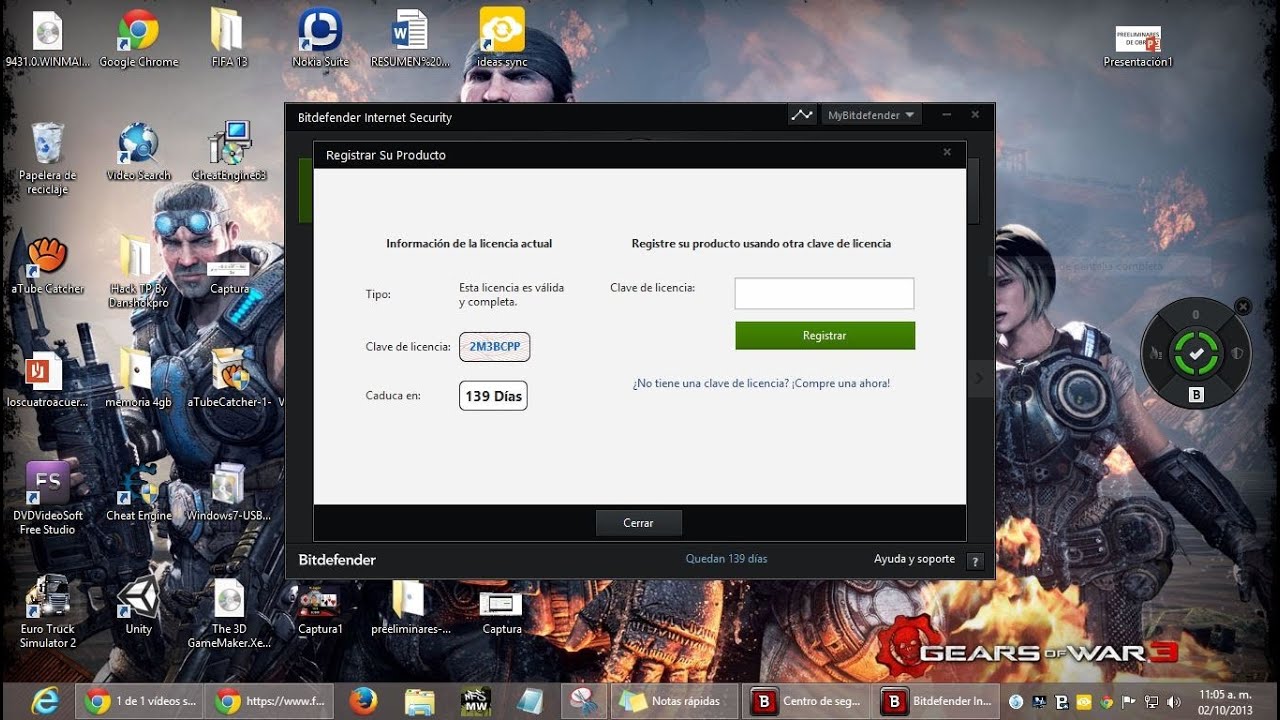Viewport: 1280px width, 720px height.
Task: Click the 139 Días expiry value
Action: click(493, 396)
